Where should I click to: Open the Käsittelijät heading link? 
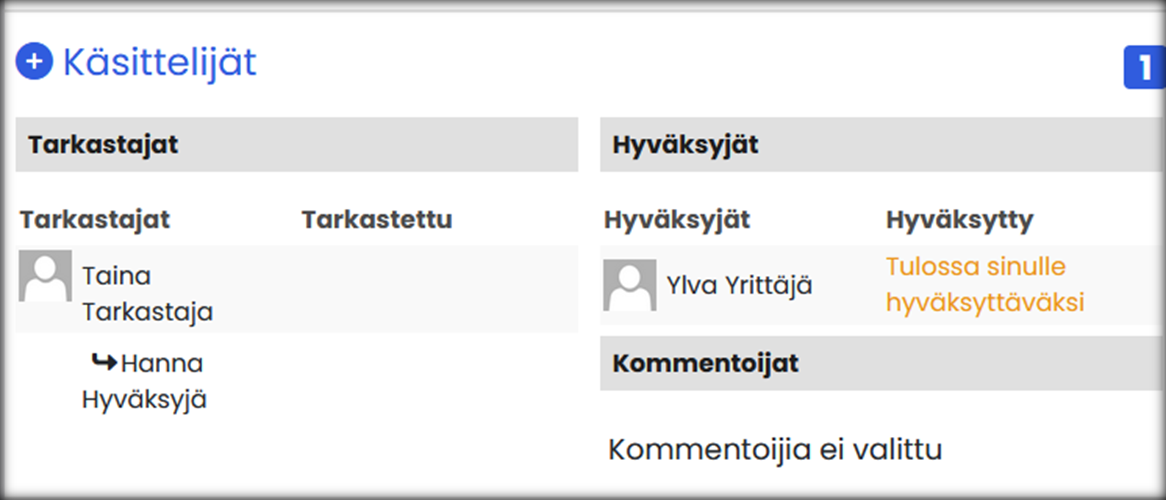(160, 62)
